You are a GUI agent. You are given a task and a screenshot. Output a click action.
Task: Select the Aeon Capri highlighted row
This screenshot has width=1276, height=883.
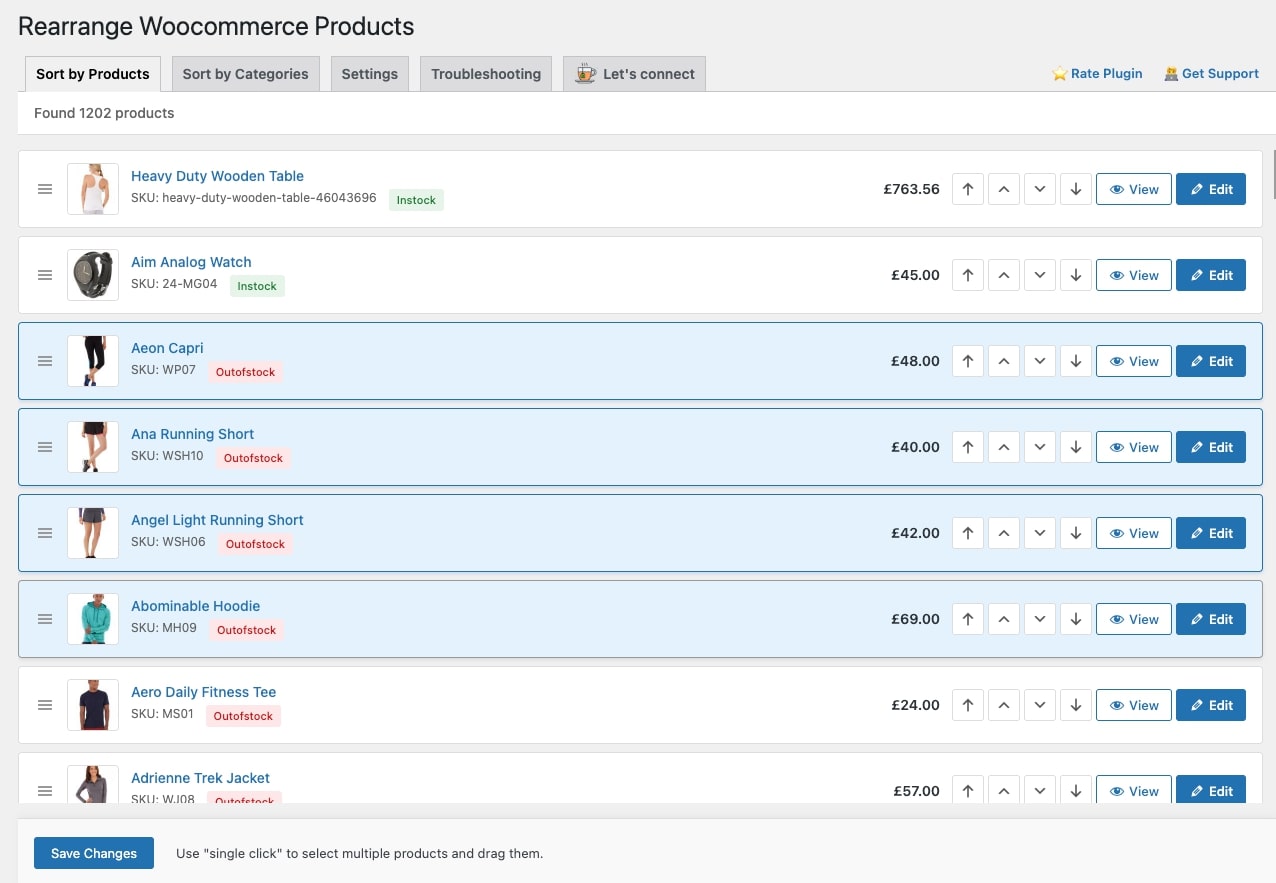coord(600,360)
